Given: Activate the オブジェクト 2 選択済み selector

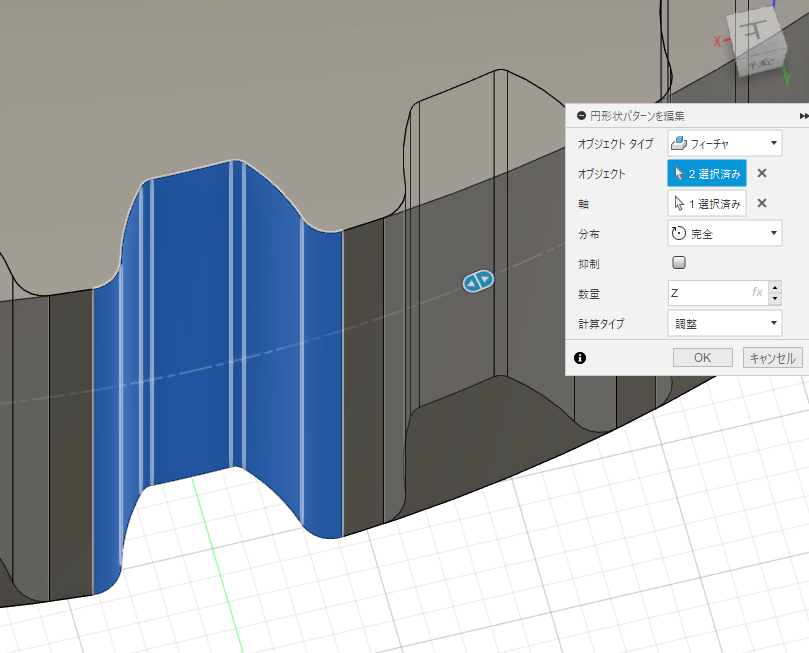Looking at the screenshot, I should pos(707,174).
